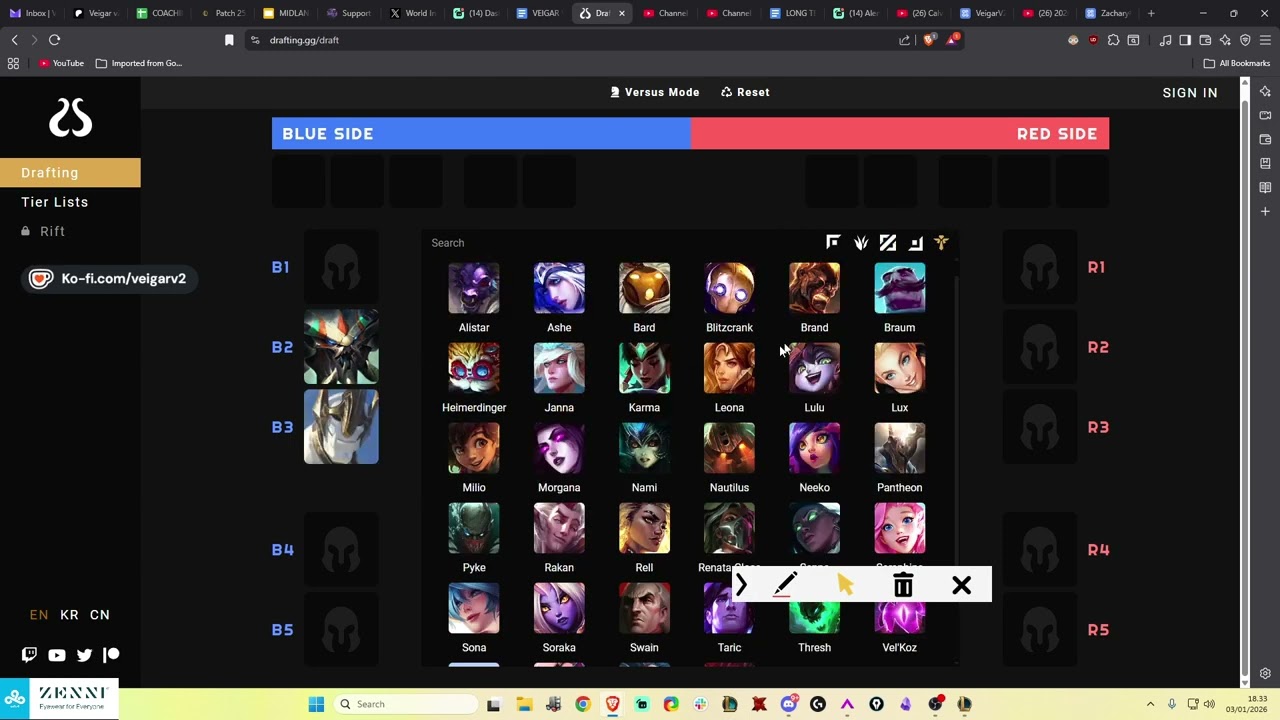Collapse the annotation toolbar chevron

[742, 585]
